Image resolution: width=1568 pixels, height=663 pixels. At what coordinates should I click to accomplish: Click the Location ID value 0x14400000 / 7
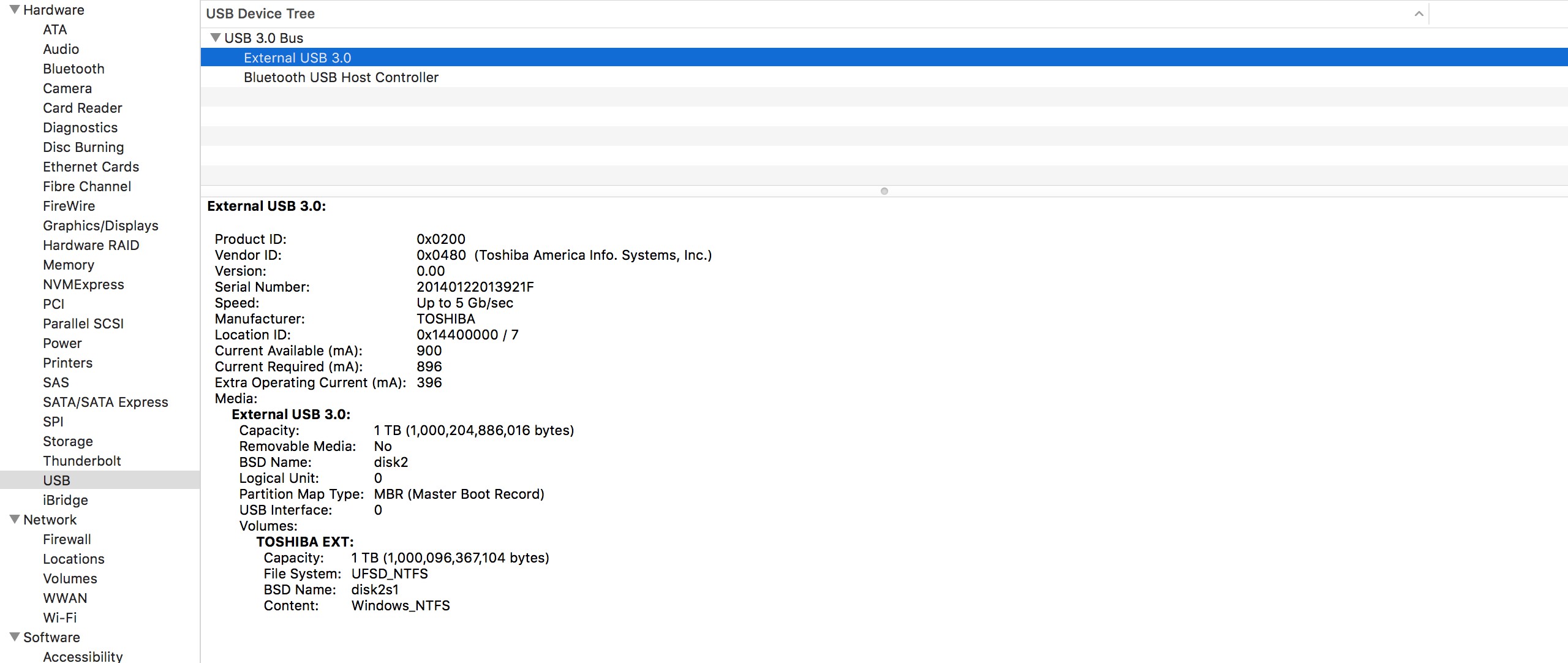(467, 335)
